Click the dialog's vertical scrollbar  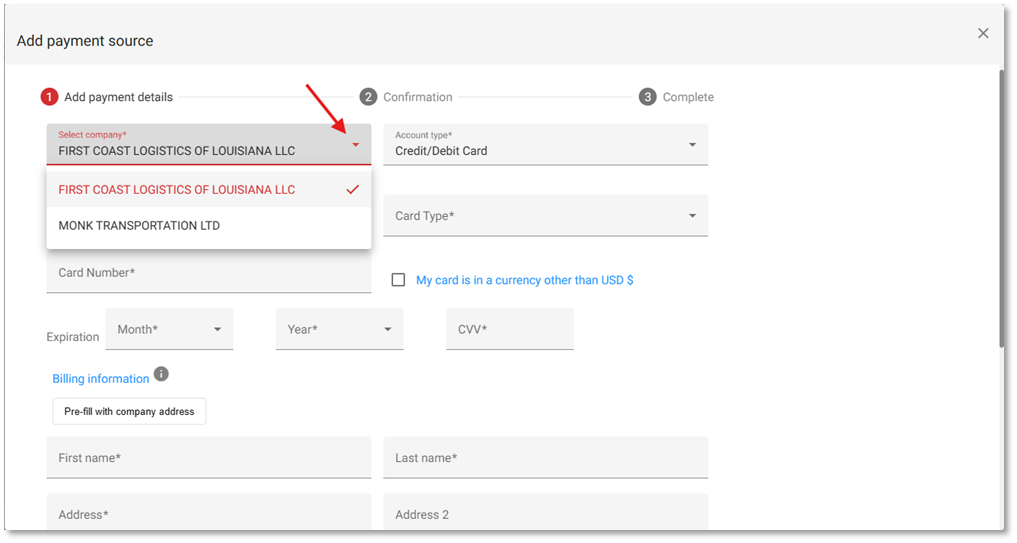click(1001, 208)
